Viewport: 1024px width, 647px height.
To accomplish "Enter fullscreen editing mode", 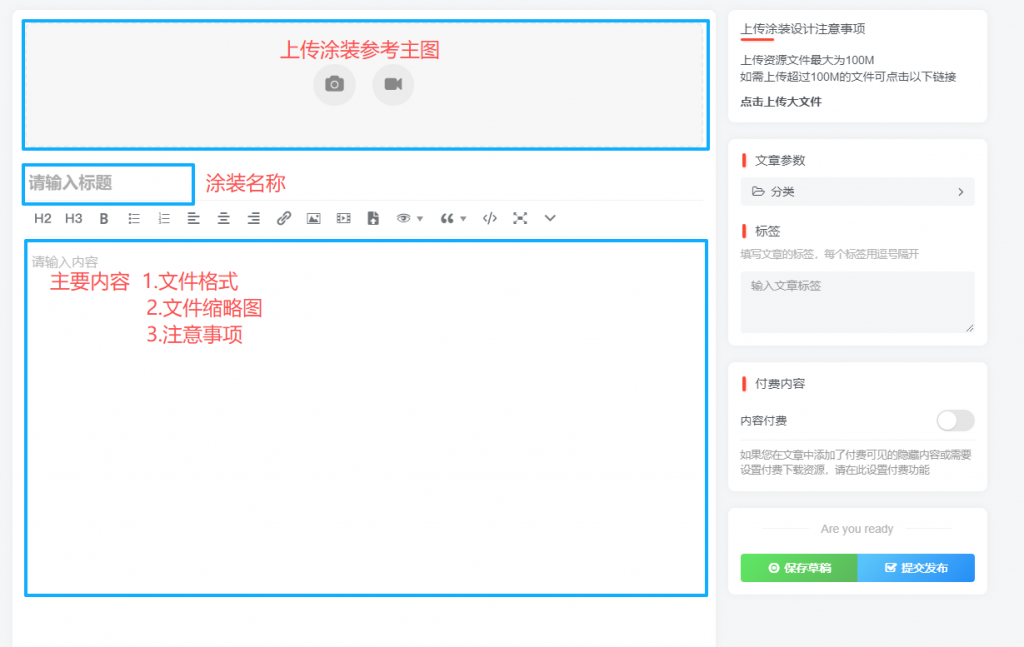I will 519,218.
